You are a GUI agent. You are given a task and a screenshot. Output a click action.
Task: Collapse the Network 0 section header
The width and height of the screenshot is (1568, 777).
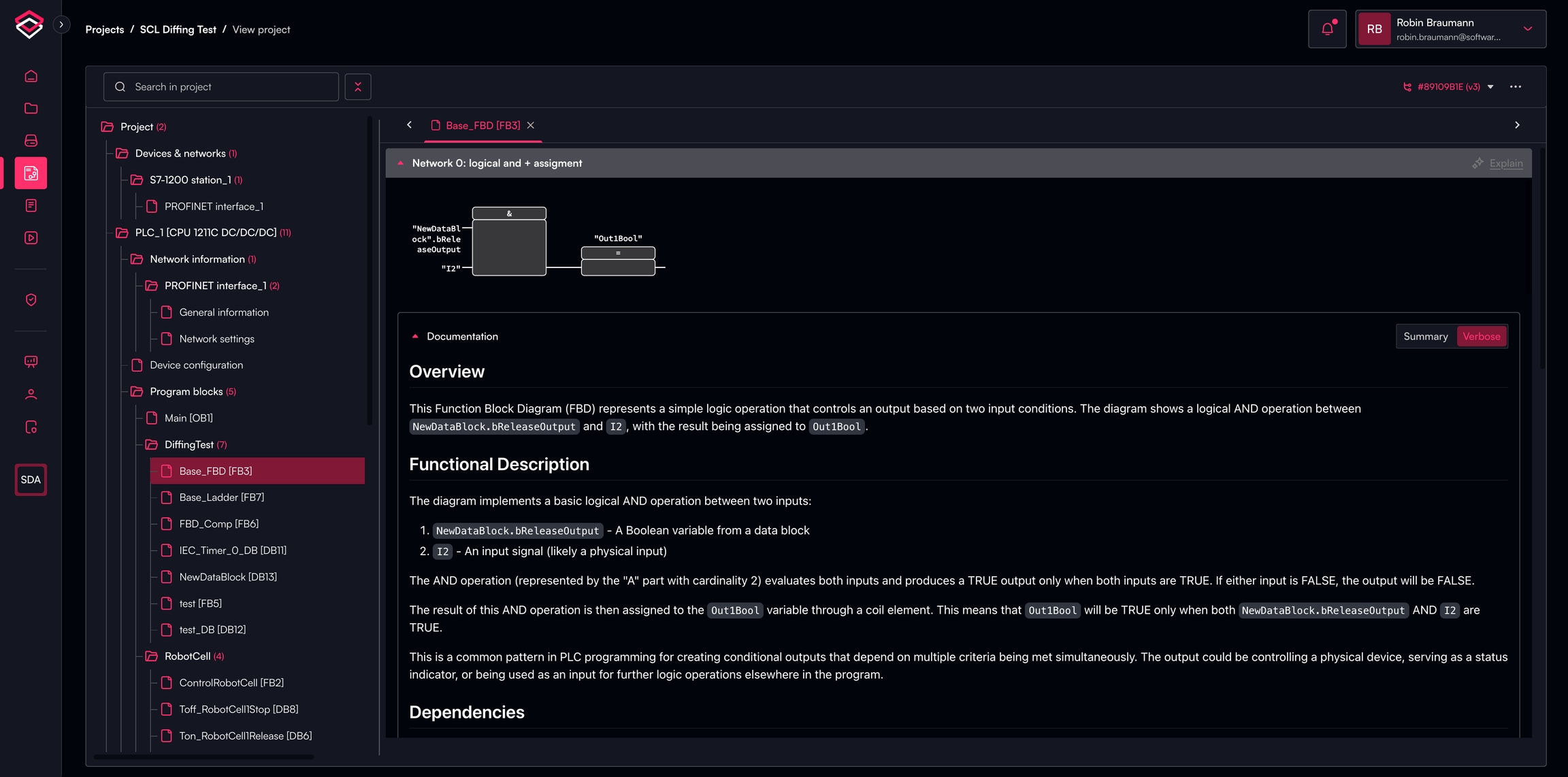click(x=401, y=163)
